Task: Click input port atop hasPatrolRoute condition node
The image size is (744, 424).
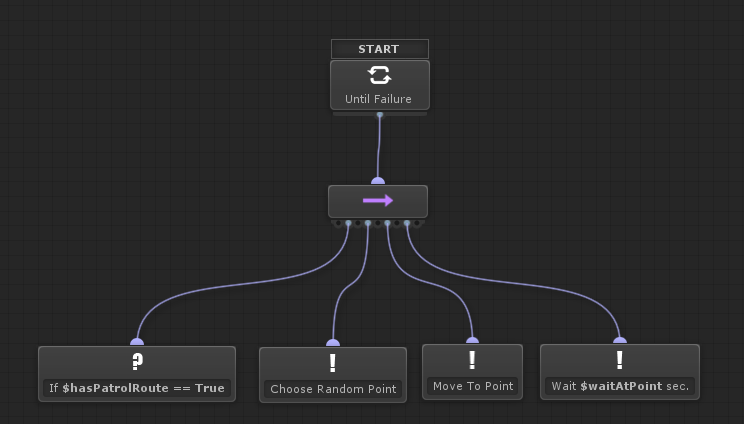Action: [137, 341]
